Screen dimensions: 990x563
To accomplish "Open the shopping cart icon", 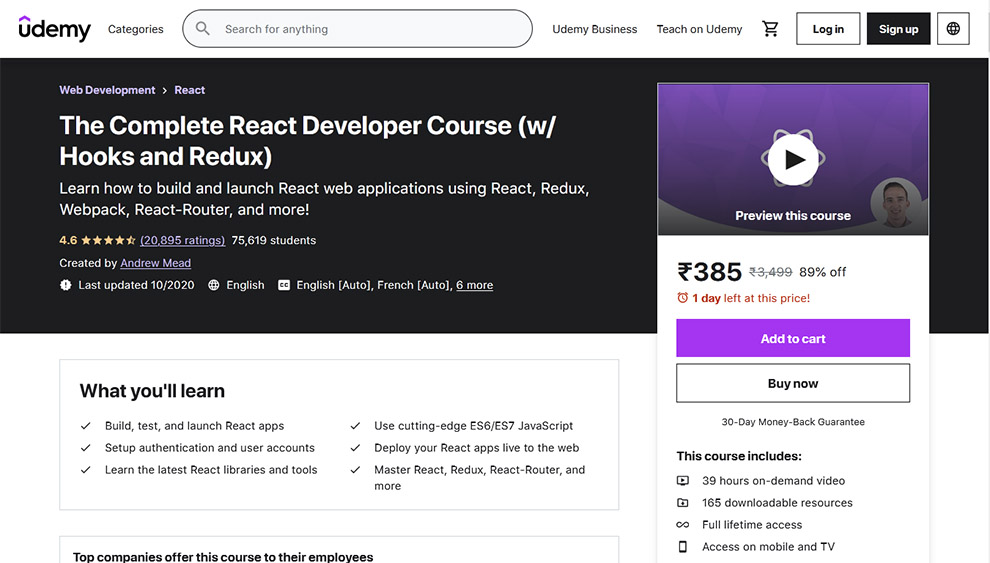I will tap(770, 28).
